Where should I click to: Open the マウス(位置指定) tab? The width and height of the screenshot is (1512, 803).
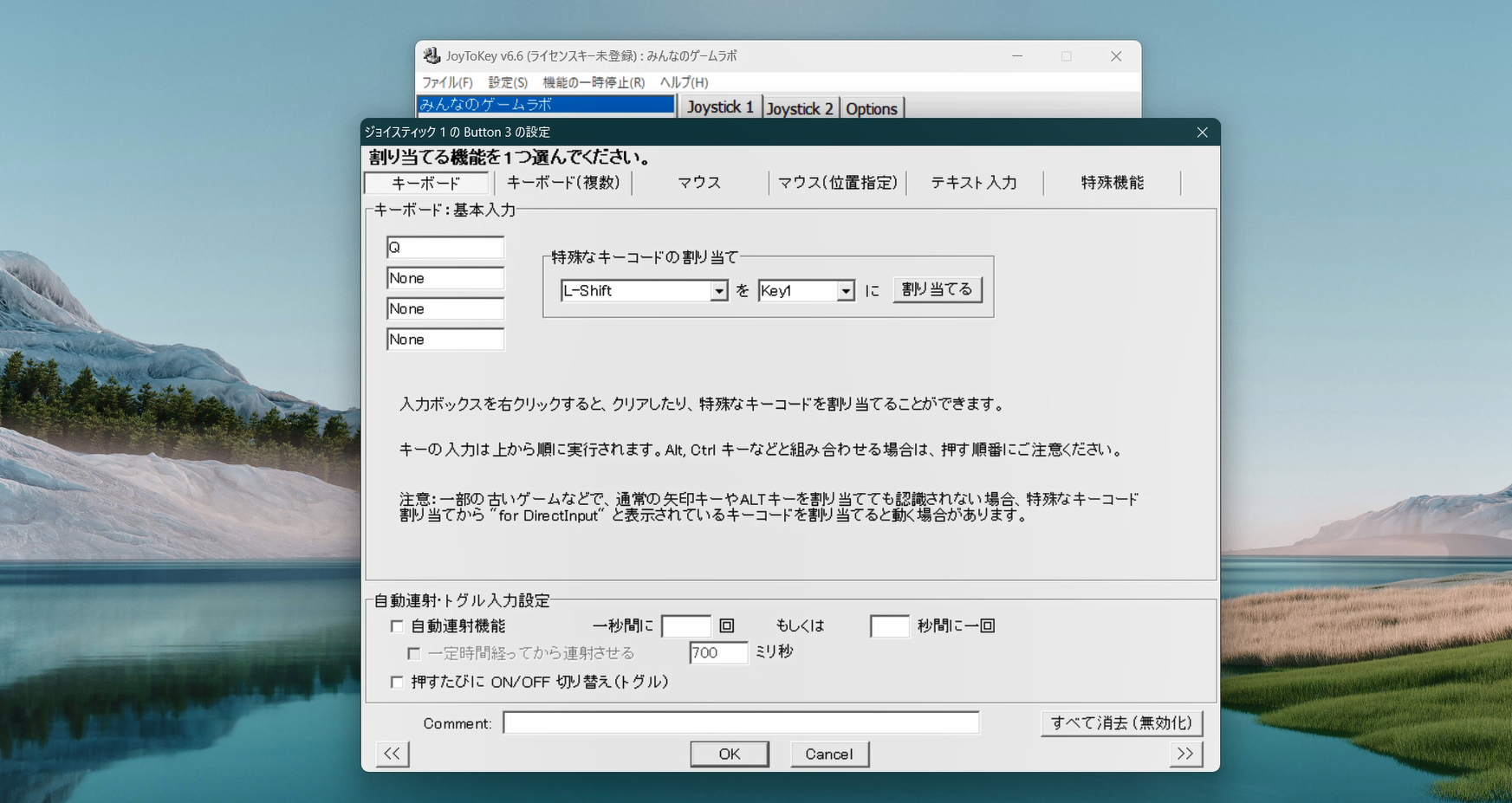[838, 183]
